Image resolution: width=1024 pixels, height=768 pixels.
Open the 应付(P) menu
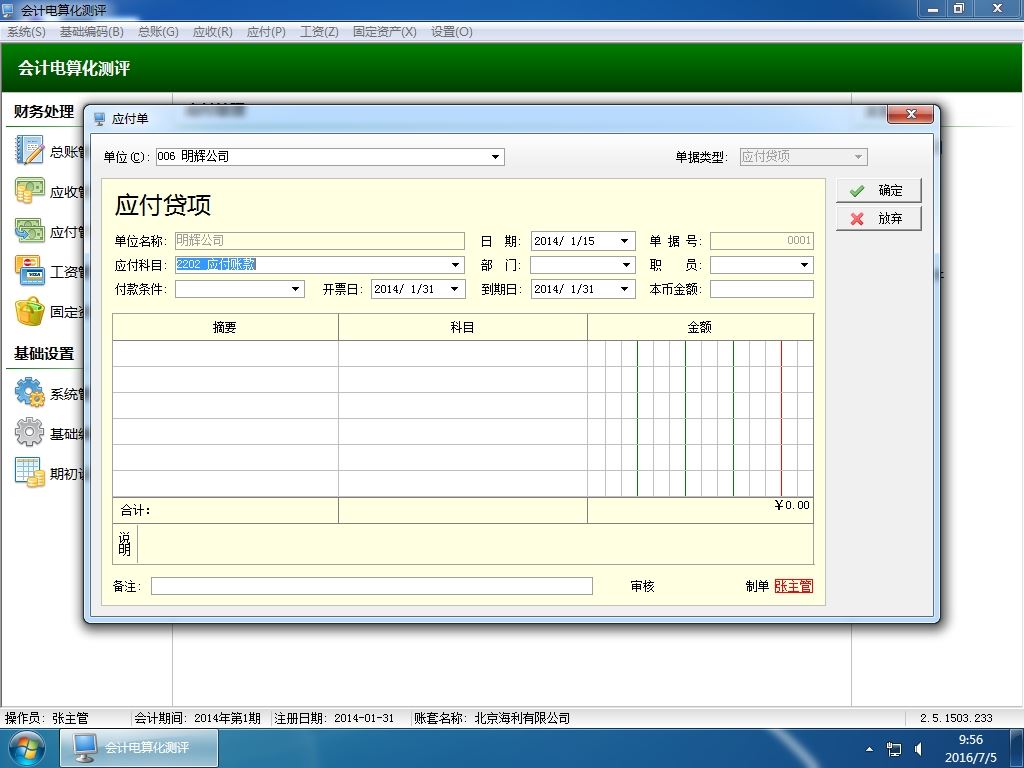pyautogui.click(x=266, y=31)
